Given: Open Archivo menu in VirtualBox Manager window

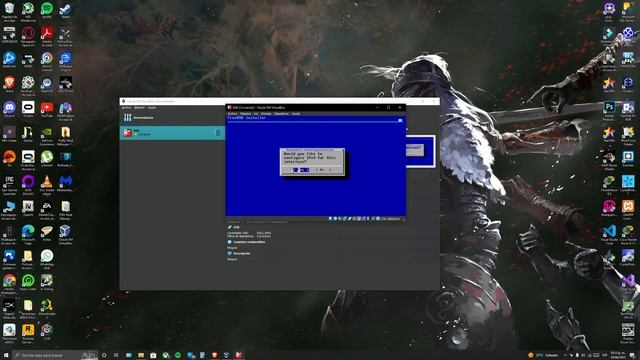Looking at the screenshot, I should tap(127, 108).
